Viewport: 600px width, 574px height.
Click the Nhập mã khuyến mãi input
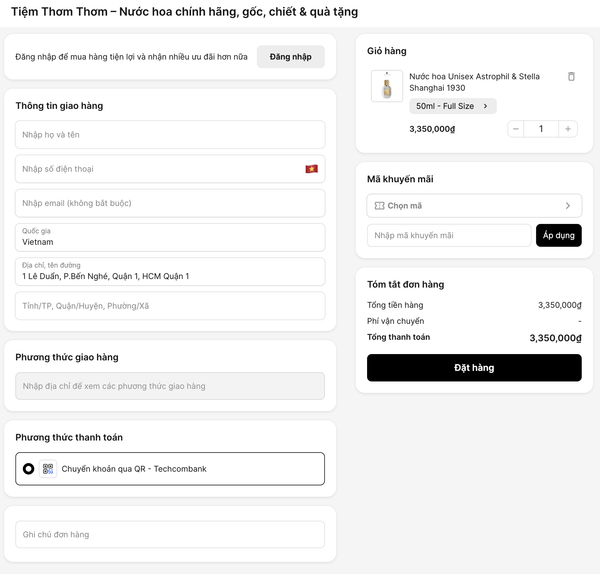[449, 235]
